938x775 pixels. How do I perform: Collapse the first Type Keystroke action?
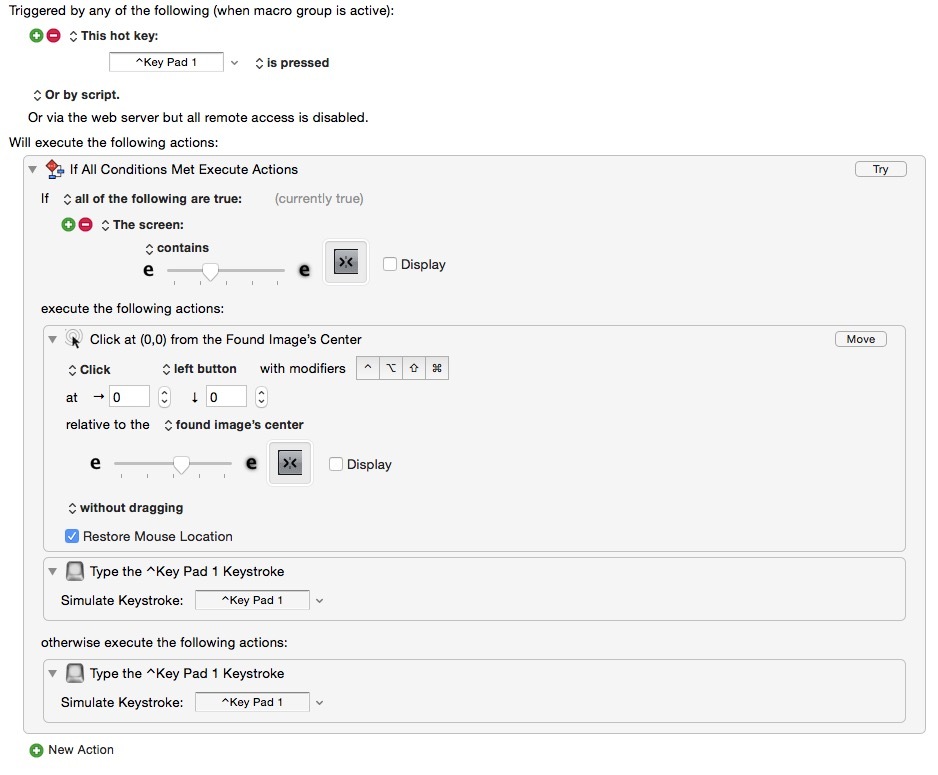point(53,571)
